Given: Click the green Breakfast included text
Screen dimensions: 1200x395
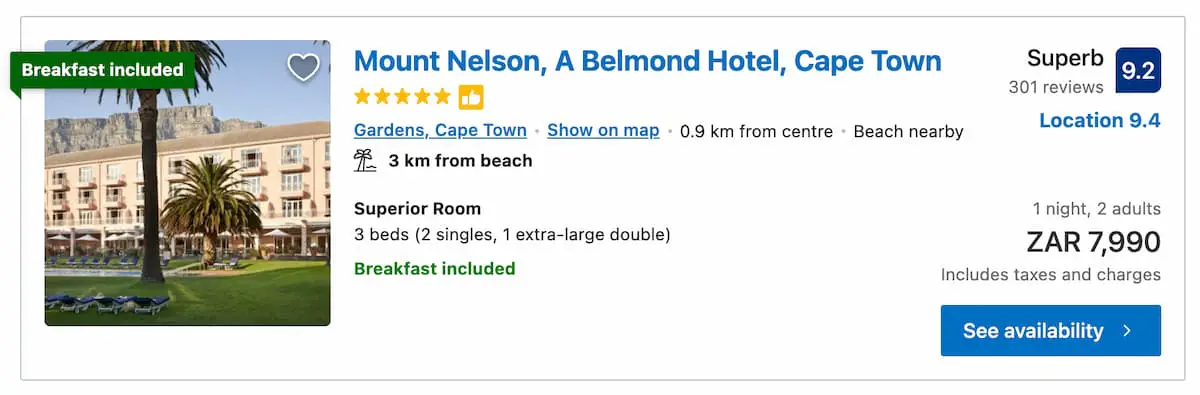Looking at the screenshot, I should pos(435,268).
